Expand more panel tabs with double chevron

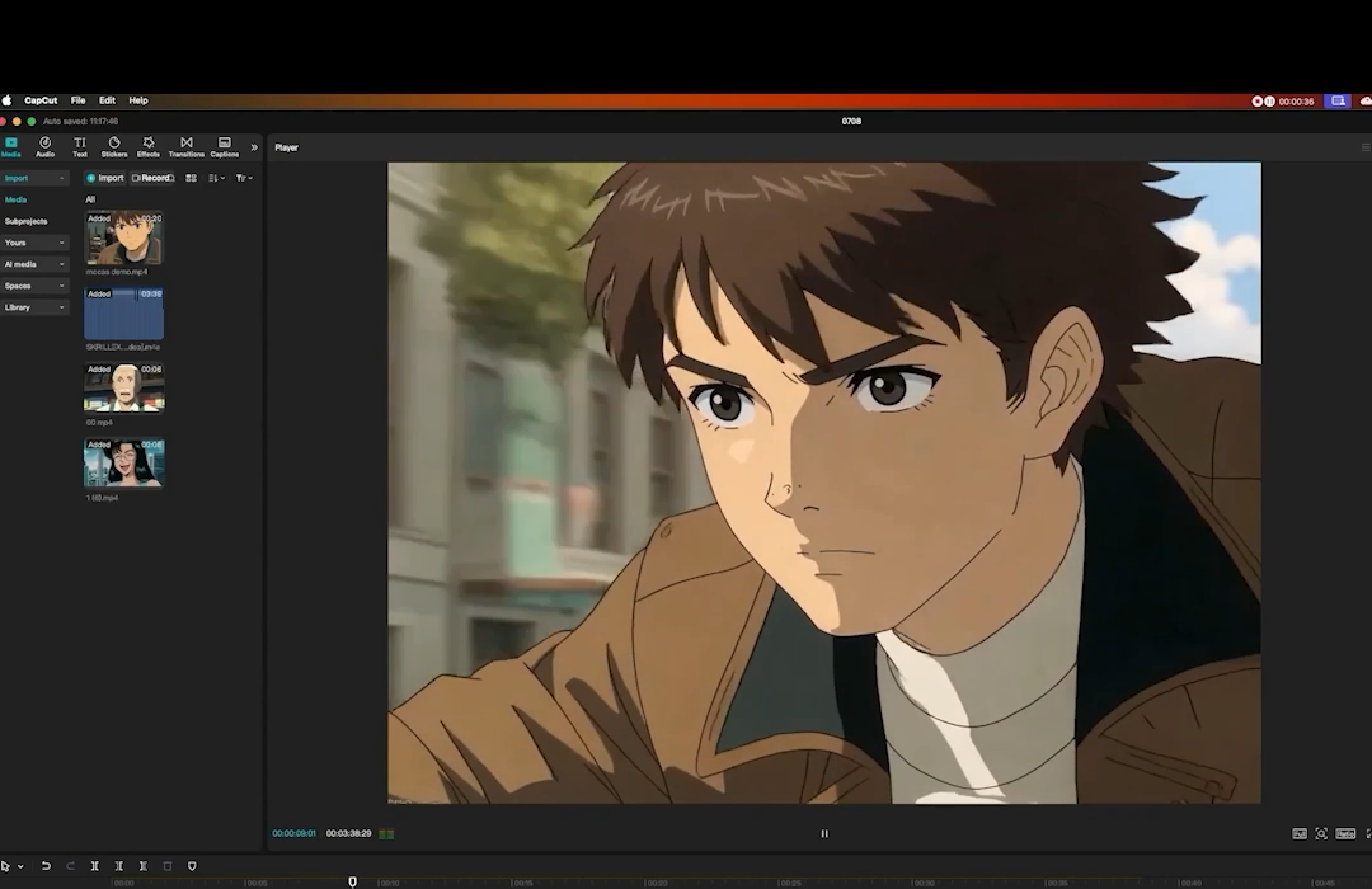pos(254,147)
